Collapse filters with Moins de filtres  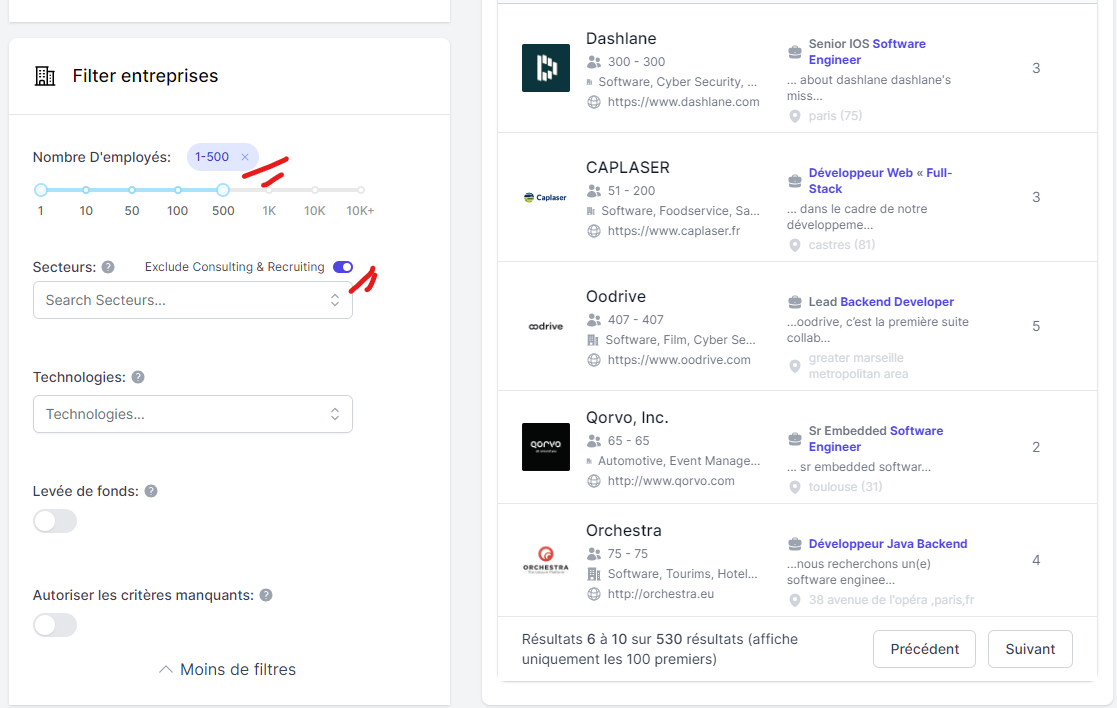click(227, 670)
